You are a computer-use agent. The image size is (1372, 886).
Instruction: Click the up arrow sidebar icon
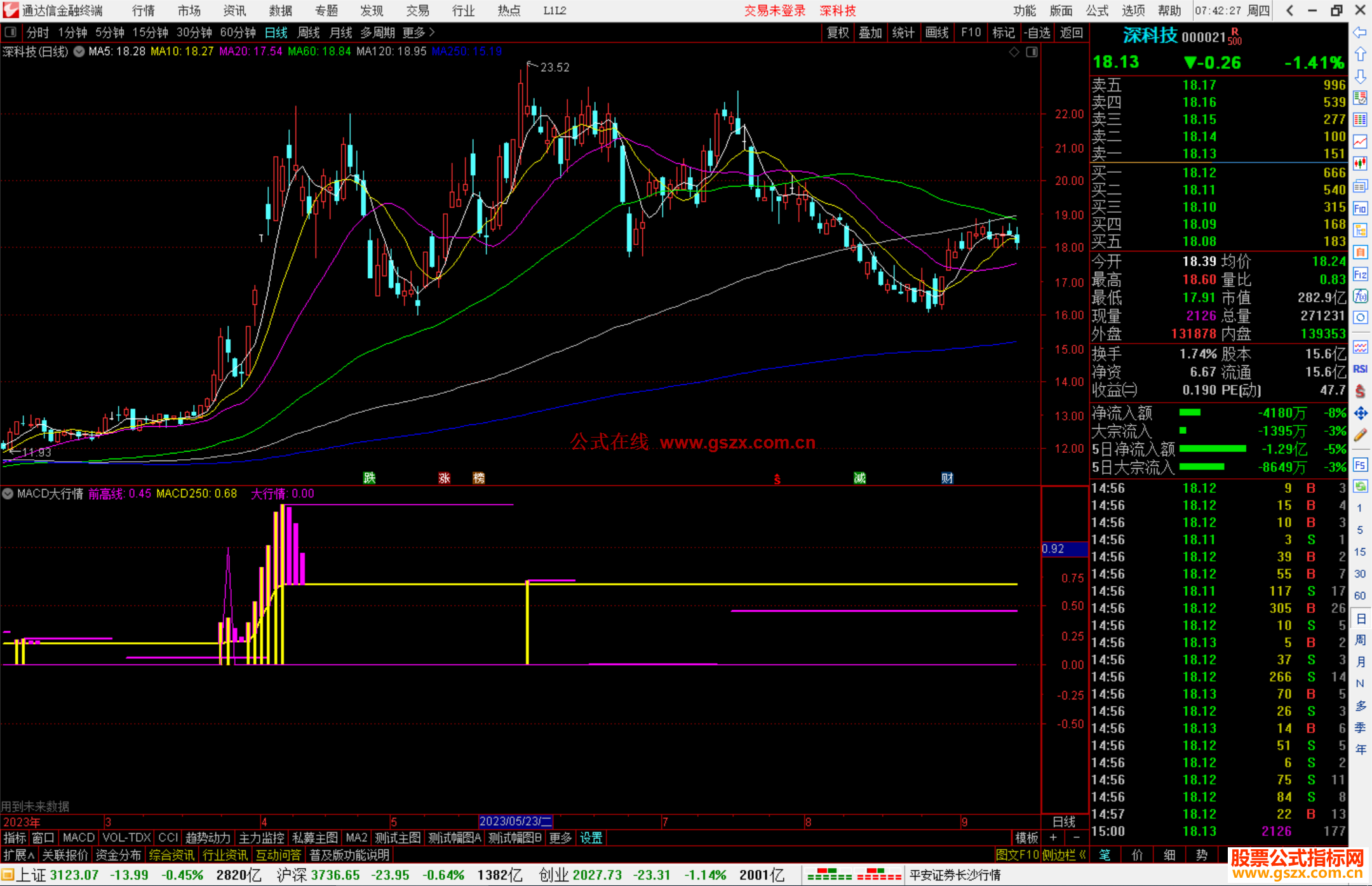[1360, 55]
